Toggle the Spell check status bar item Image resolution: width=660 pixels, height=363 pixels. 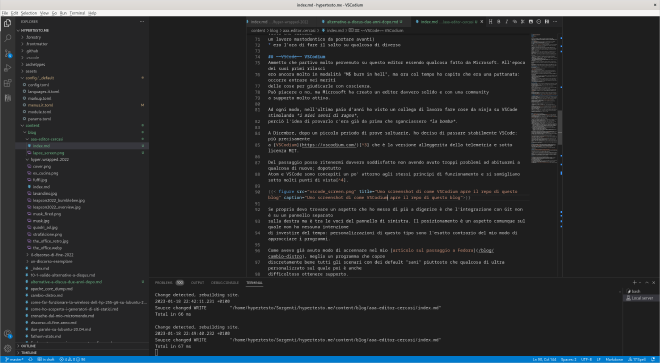[x=637, y=360]
